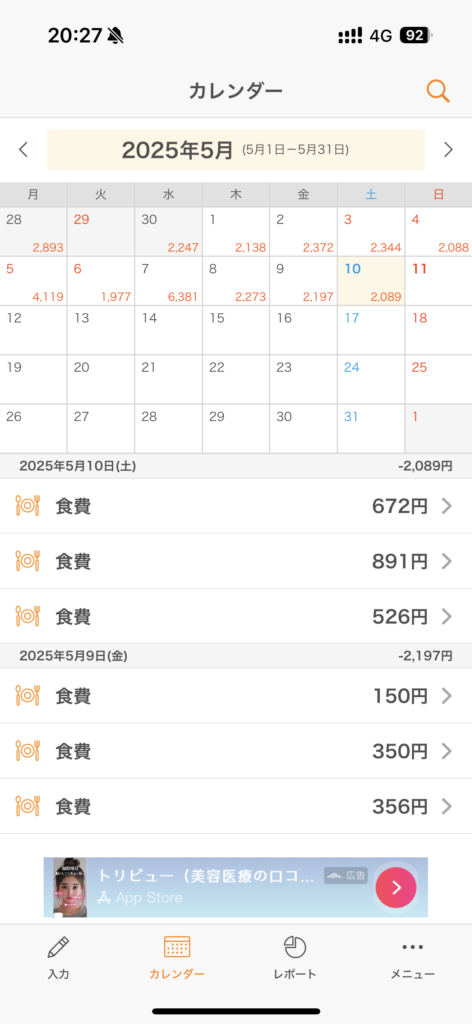Open the レポート pie chart icon
Viewport: 472px width, 1024px height.
pyautogui.click(x=295, y=946)
